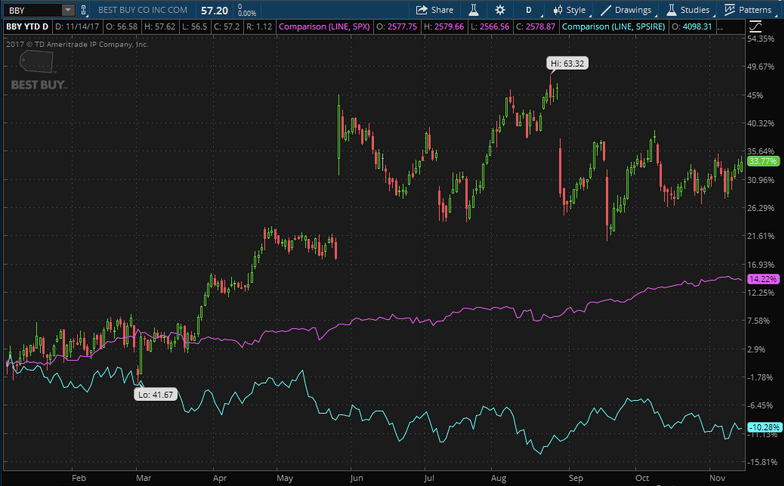Image resolution: width=784 pixels, height=486 pixels.
Task: Click the Share button
Action: (434, 10)
